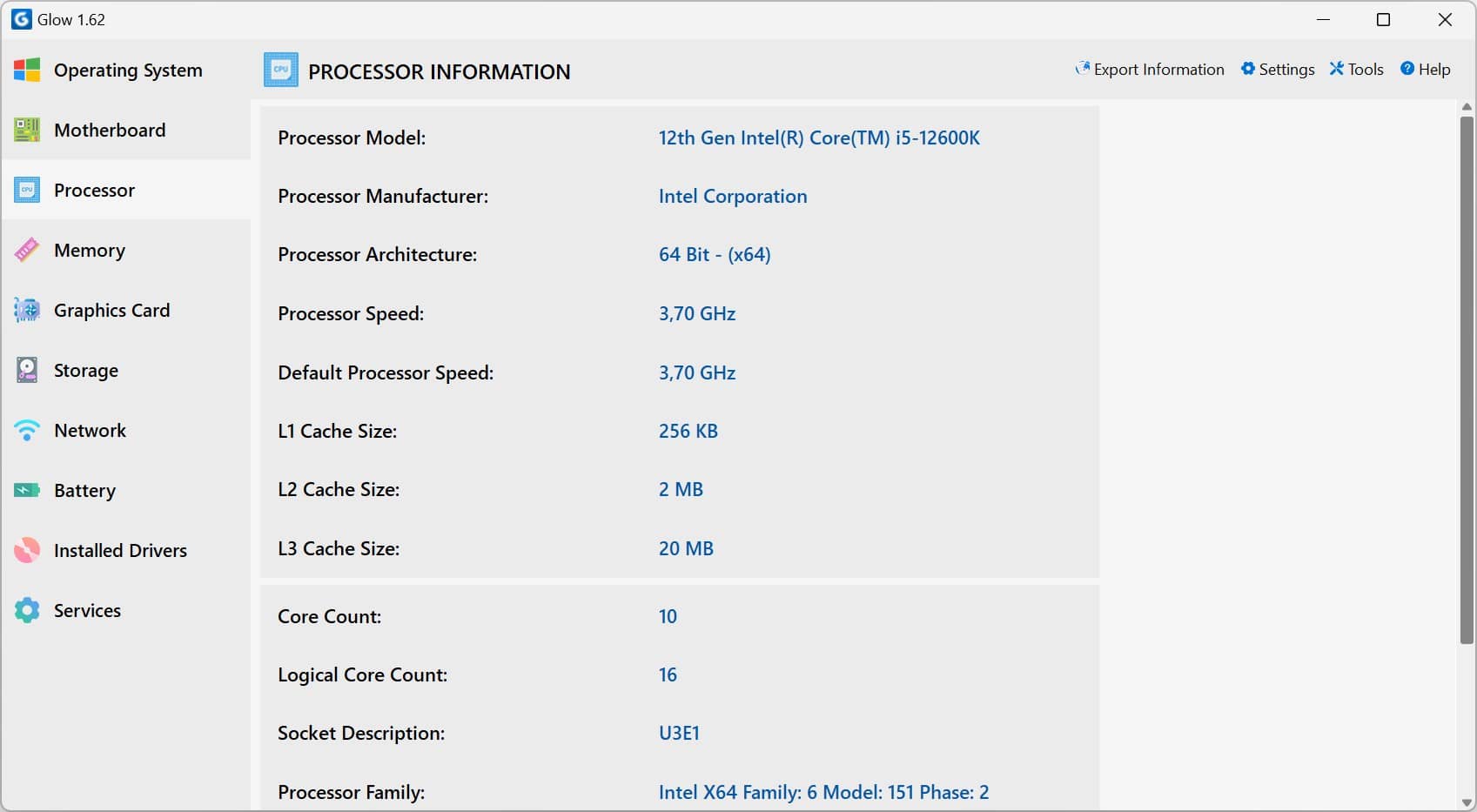This screenshot has width=1477, height=812.
Task: Click the Intel X64 Family processor family value
Action: 823,792
